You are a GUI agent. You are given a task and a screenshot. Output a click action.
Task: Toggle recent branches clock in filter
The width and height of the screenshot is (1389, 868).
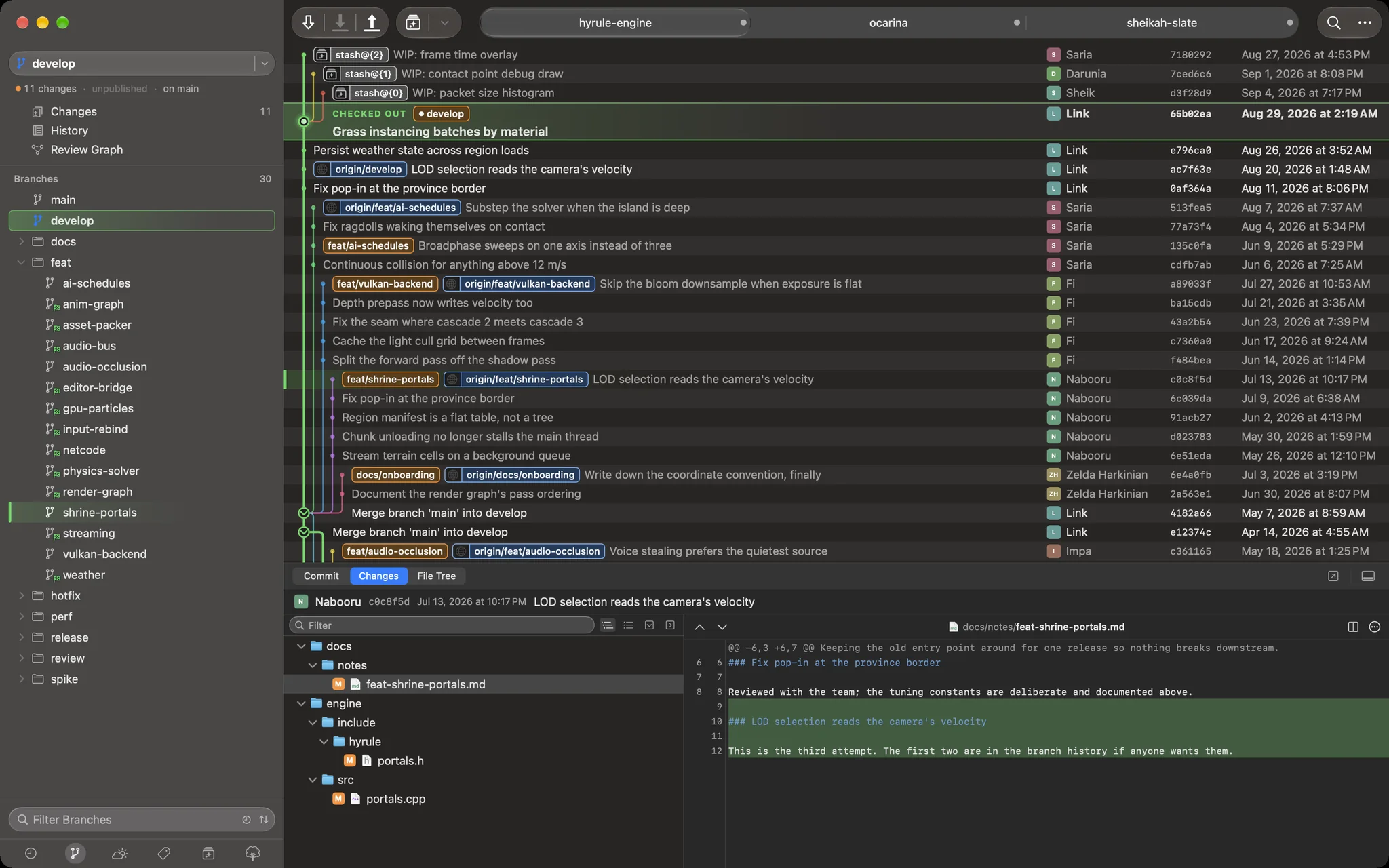click(x=246, y=819)
